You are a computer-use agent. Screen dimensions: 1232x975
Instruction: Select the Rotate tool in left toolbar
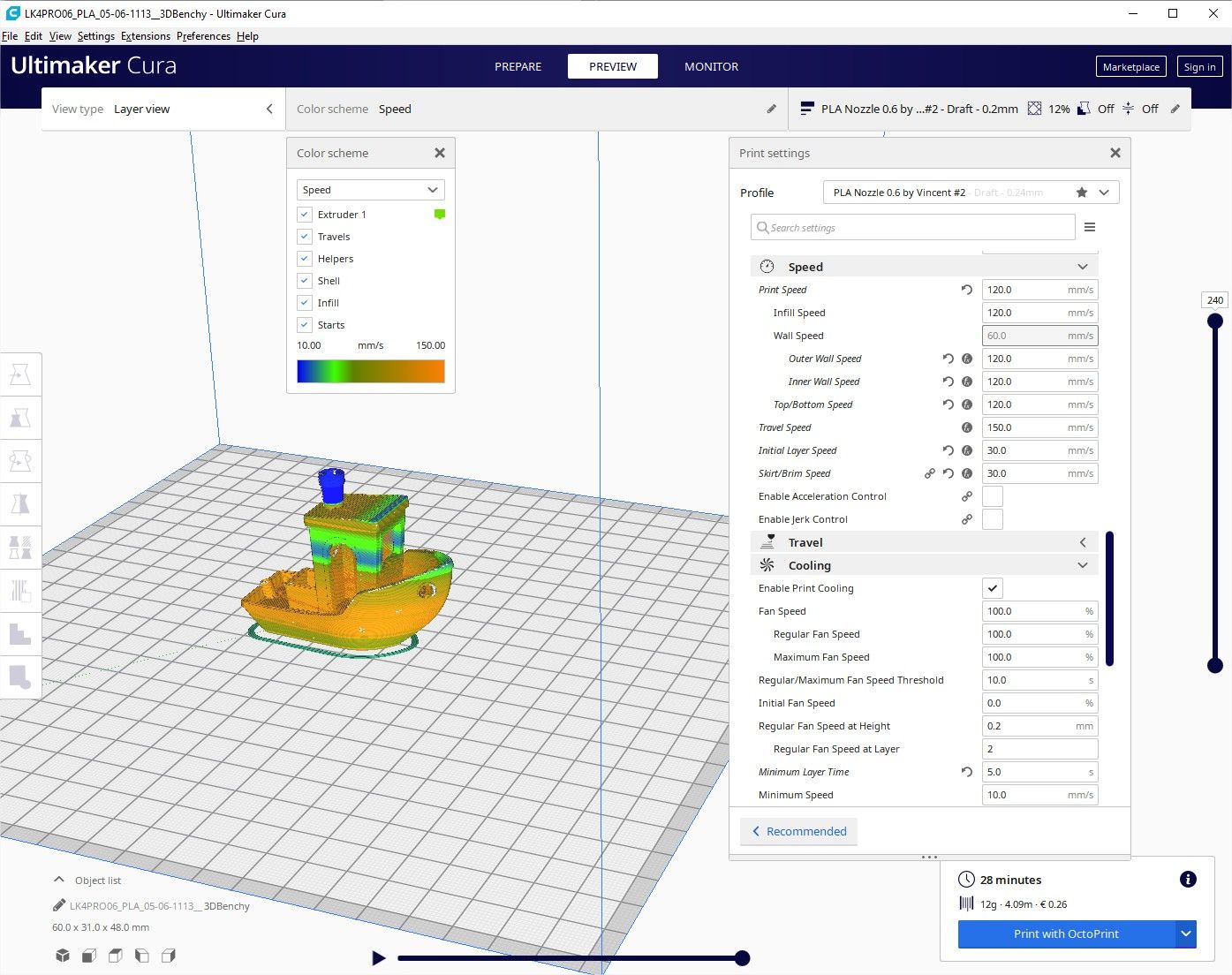coord(20,461)
